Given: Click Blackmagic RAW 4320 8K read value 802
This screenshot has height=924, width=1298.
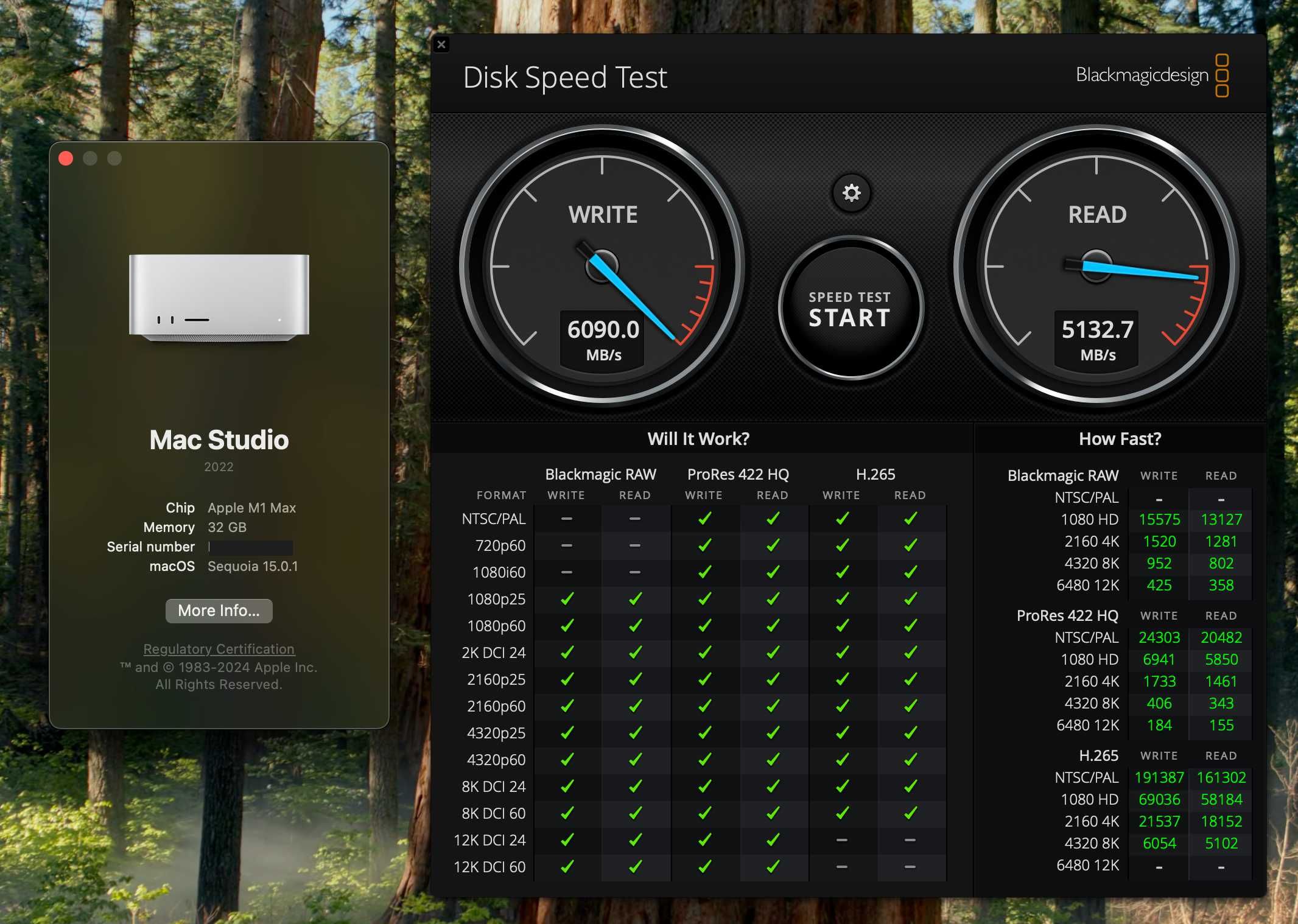Looking at the screenshot, I should pyautogui.click(x=1221, y=563).
